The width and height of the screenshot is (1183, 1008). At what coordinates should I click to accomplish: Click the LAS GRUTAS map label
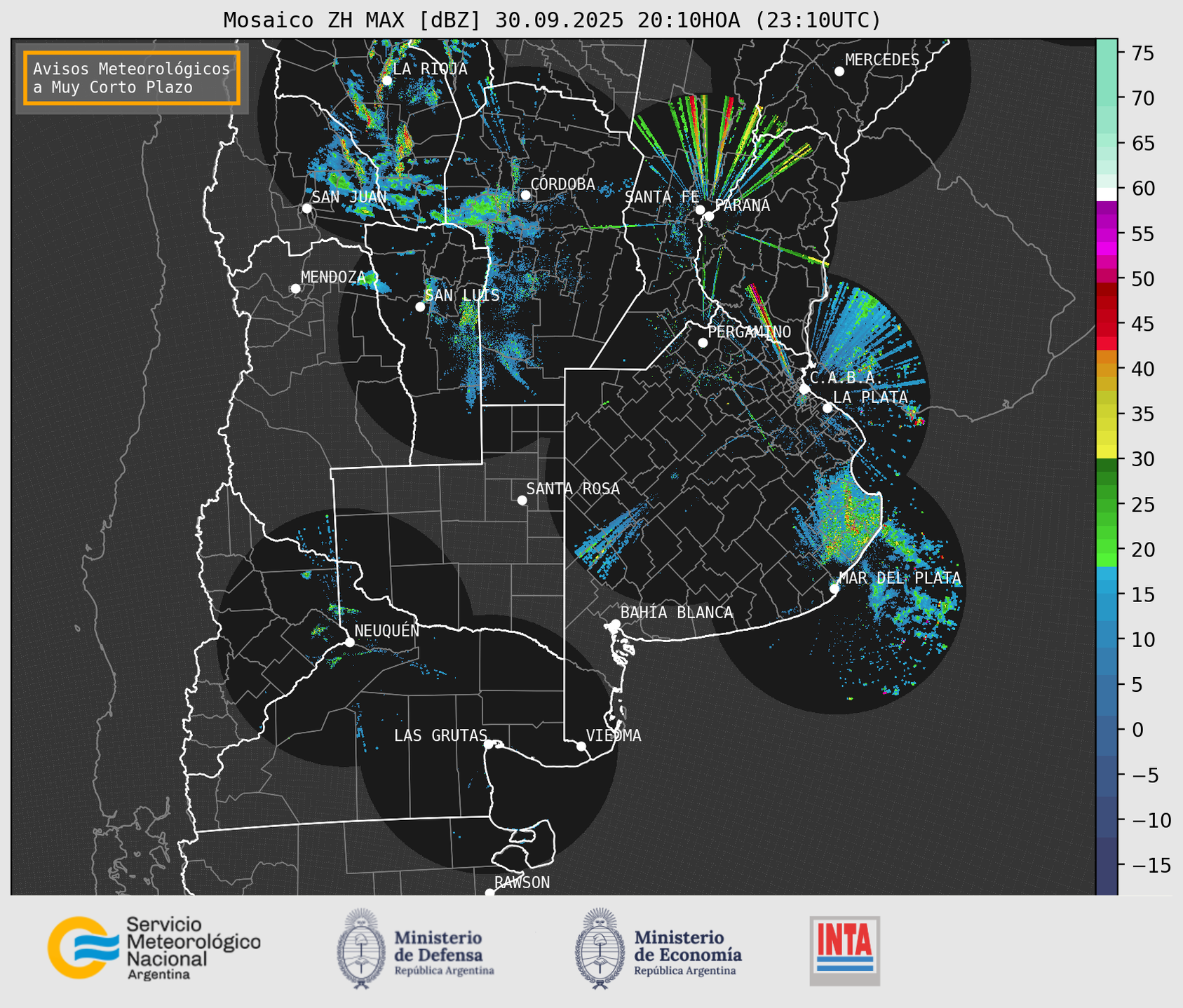440,735
